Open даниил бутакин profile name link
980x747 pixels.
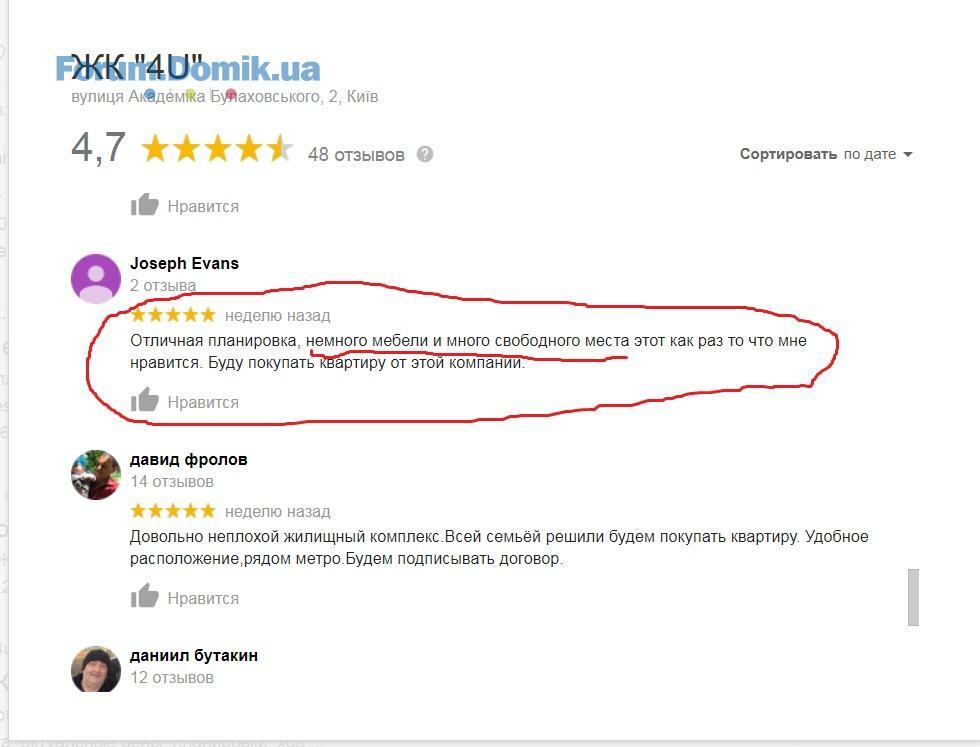(x=194, y=655)
